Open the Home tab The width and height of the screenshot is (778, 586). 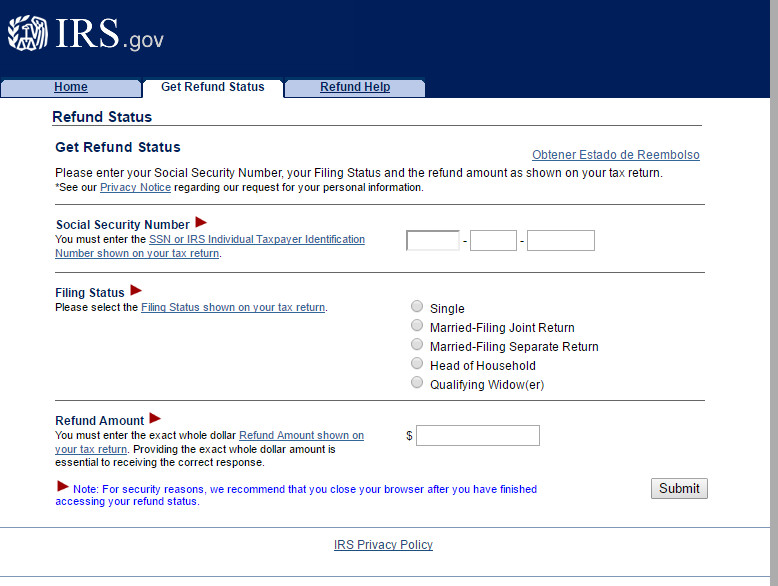pyautogui.click(x=71, y=87)
